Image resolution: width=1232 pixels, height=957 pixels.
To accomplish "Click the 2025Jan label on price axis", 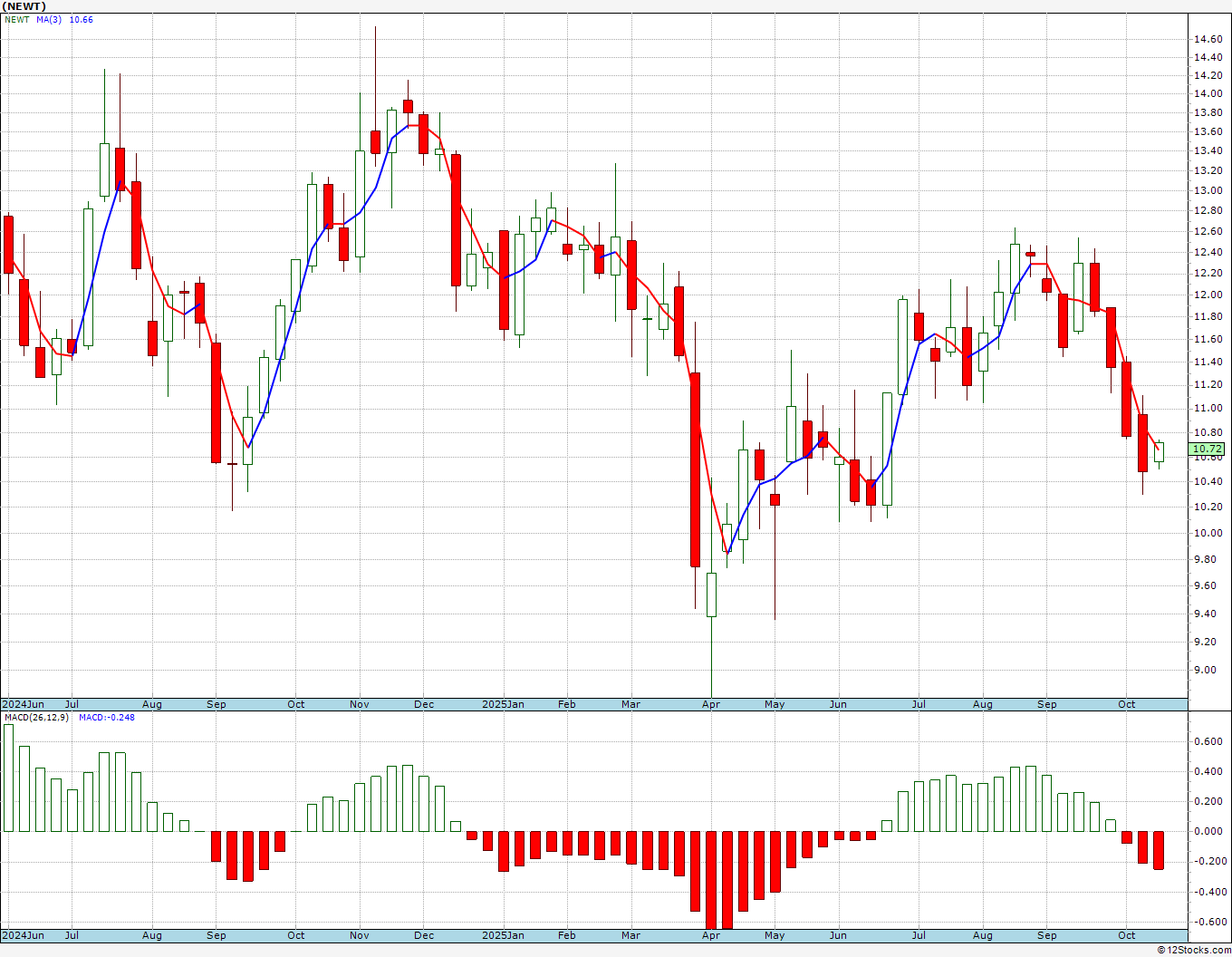I will (x=503, y=704).
